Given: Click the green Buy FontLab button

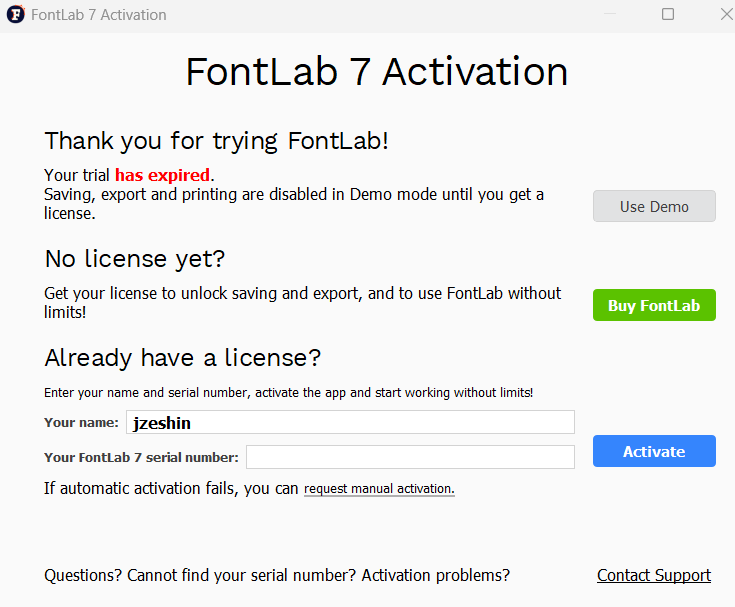Looking at the screenshot, I should click(654, 306).
